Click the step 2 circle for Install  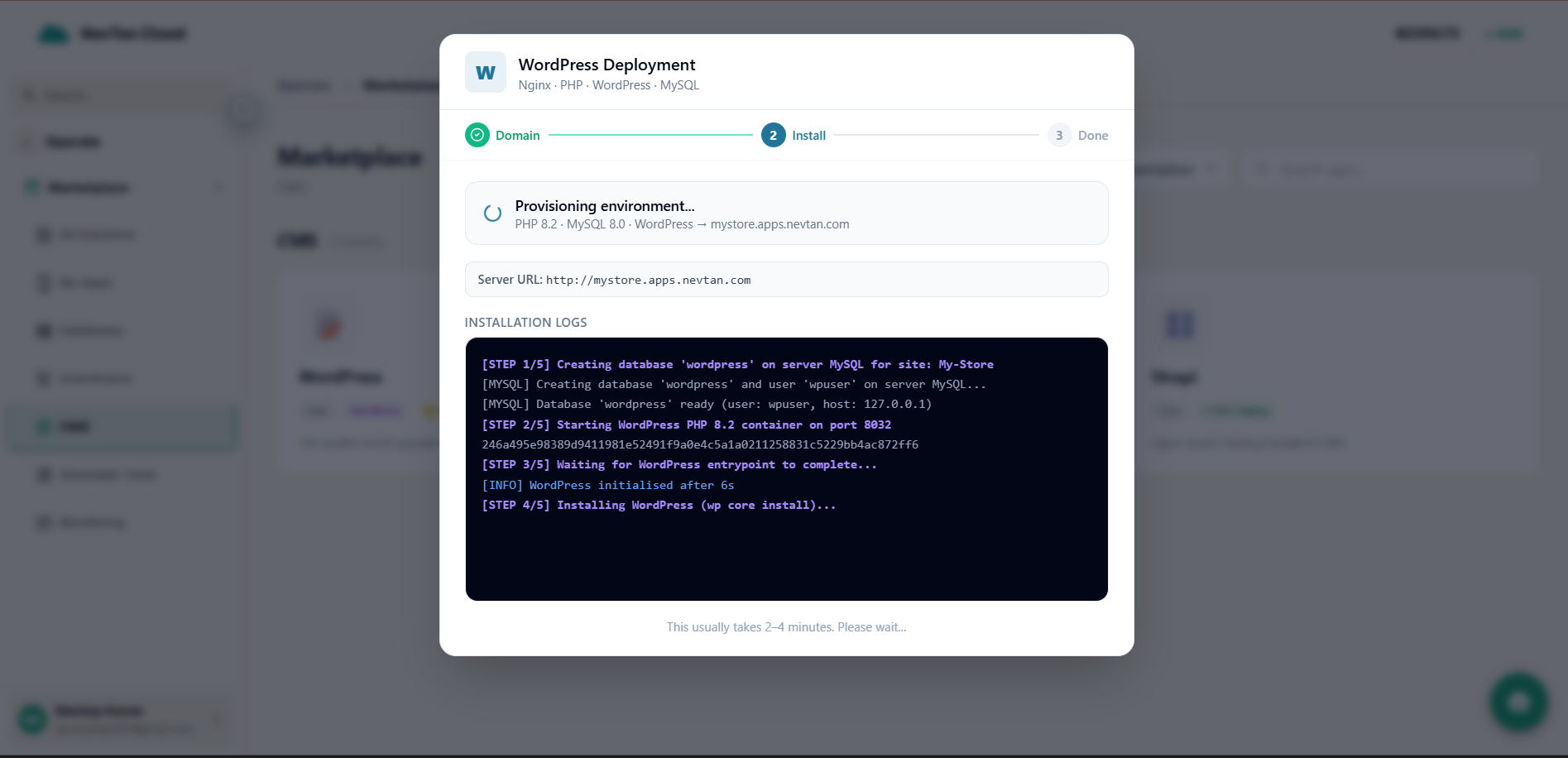[774, 135]
